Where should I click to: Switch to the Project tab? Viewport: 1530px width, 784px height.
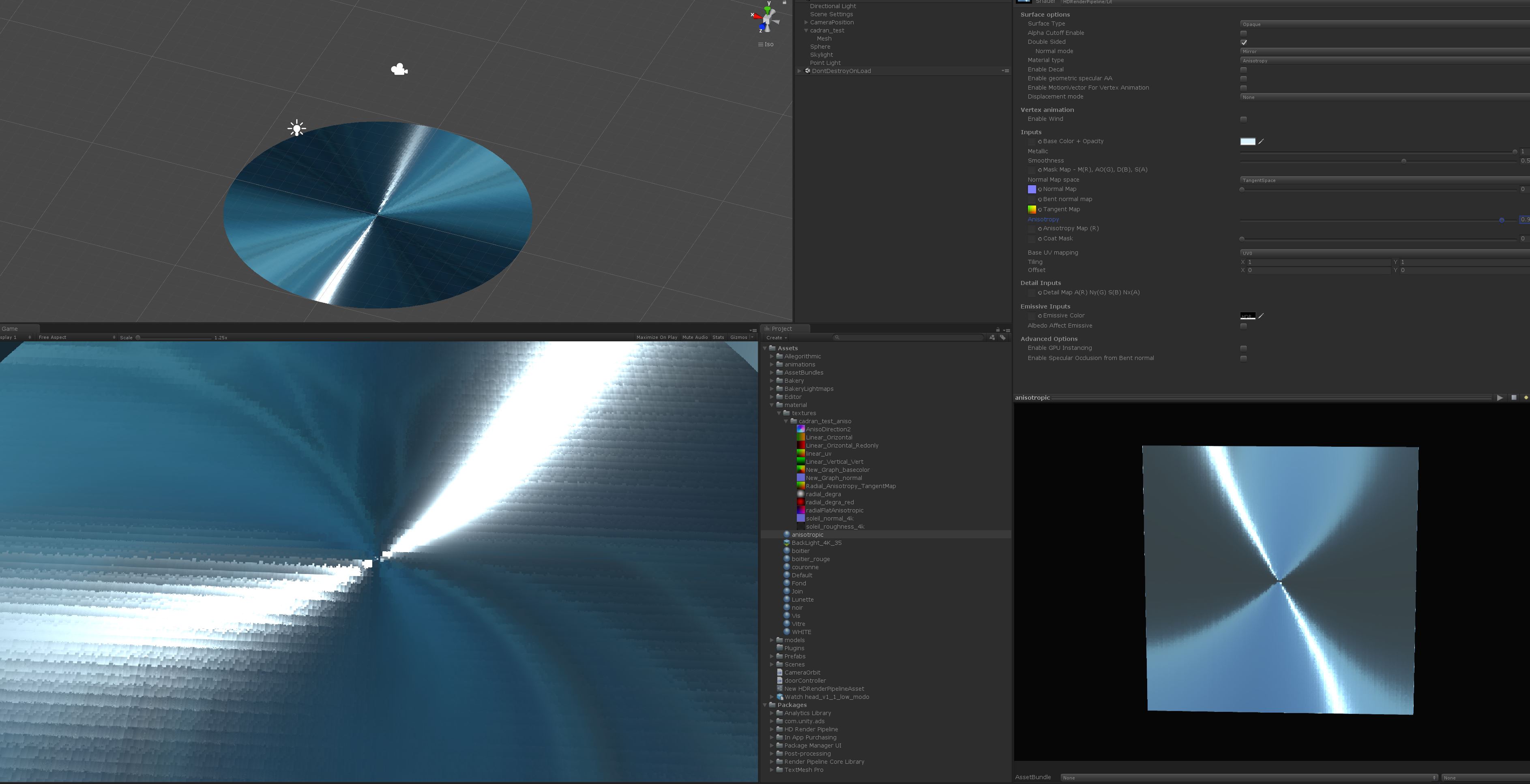(x=784, y=328)
